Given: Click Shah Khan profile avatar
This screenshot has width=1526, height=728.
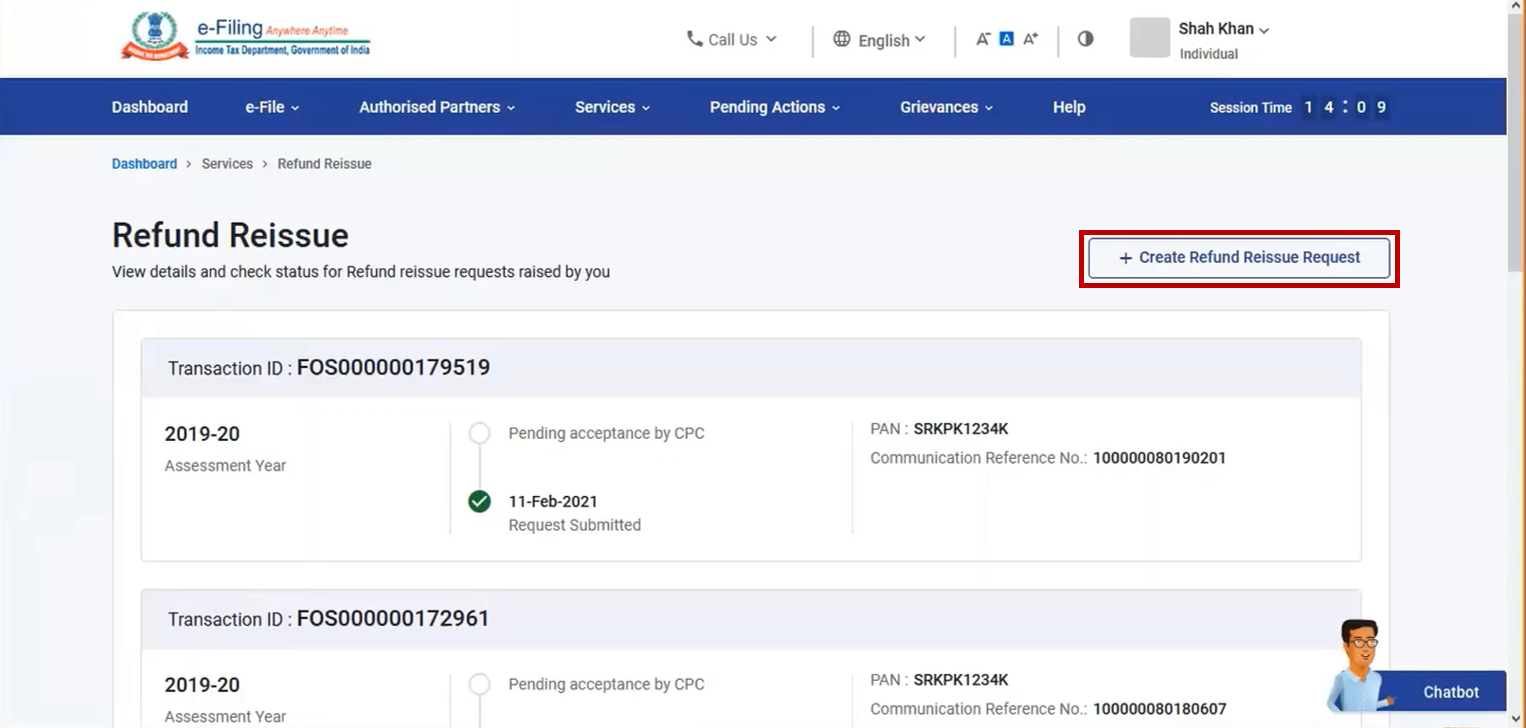Looking at the screenshot, I should pos(1149,39).
